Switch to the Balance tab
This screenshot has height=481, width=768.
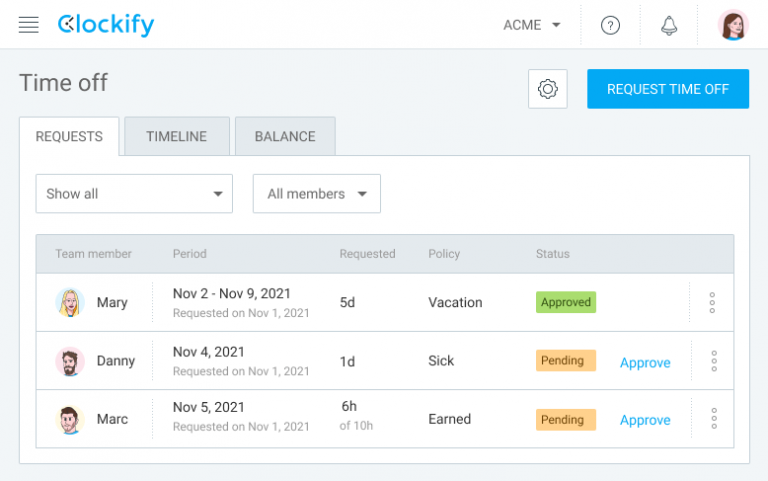pyautogui.click(x=285, y=137)
